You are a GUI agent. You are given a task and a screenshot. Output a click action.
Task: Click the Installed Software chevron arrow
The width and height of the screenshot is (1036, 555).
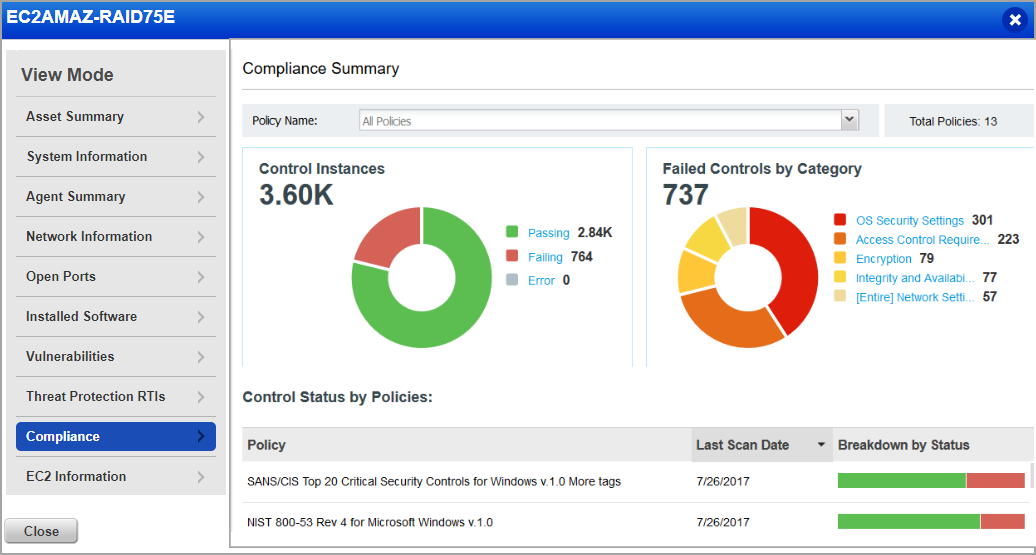tap(201, 317)
